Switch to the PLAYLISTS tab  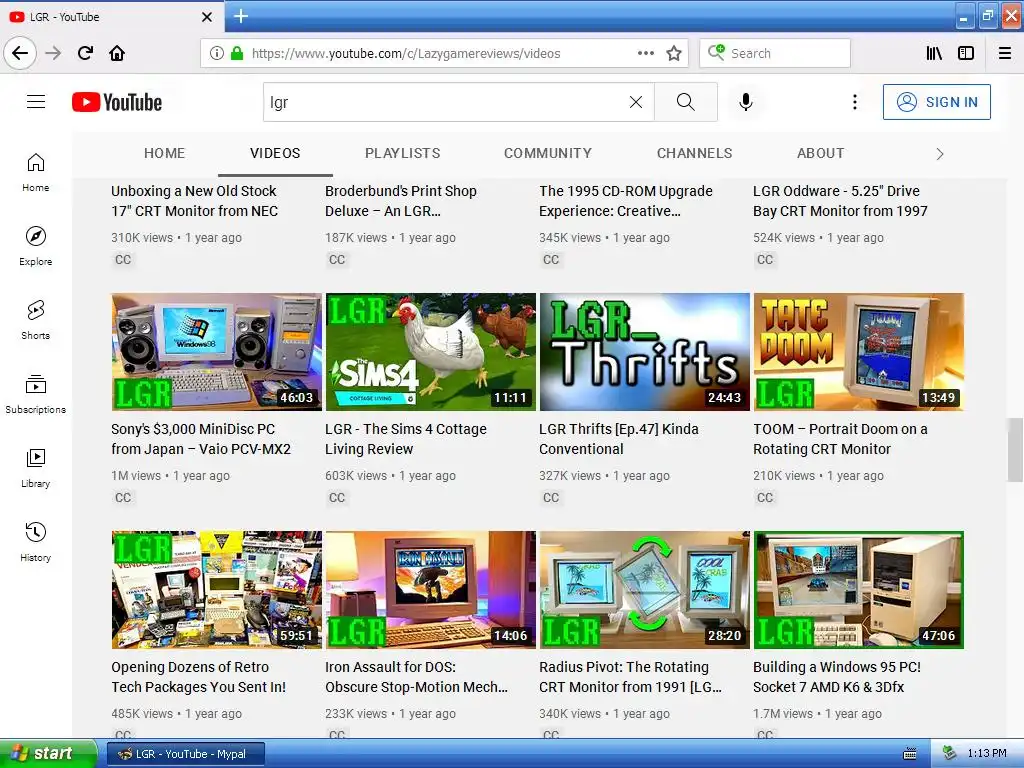(402, 153)
